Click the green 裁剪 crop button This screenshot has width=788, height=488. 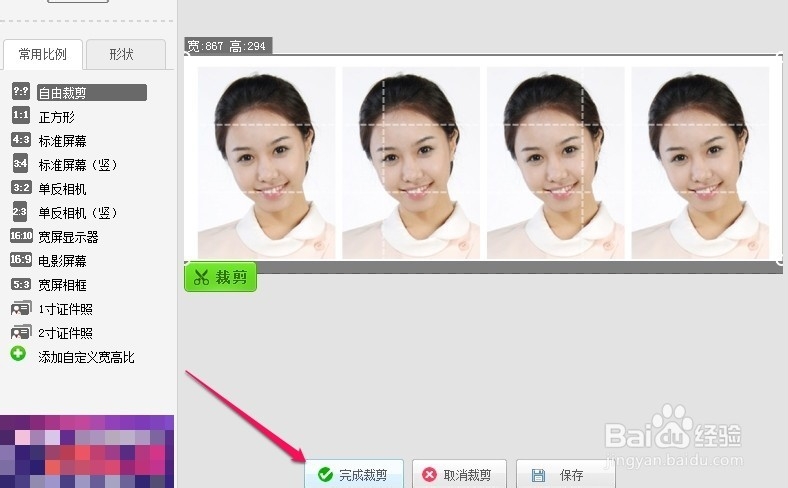coord(221,277)
